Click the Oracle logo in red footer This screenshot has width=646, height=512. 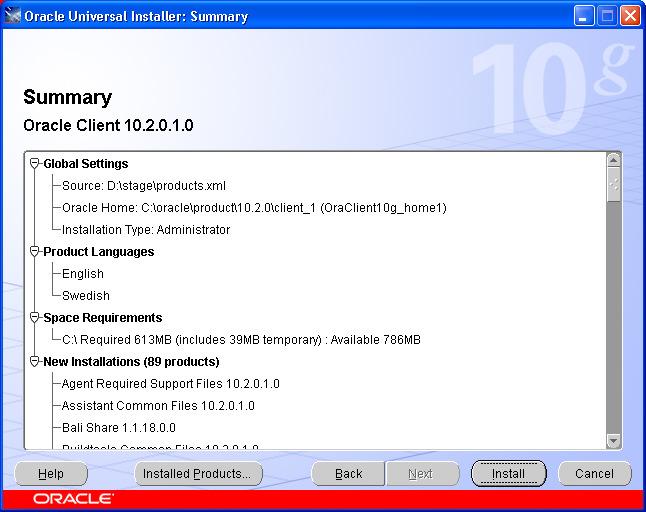point(73,499)
